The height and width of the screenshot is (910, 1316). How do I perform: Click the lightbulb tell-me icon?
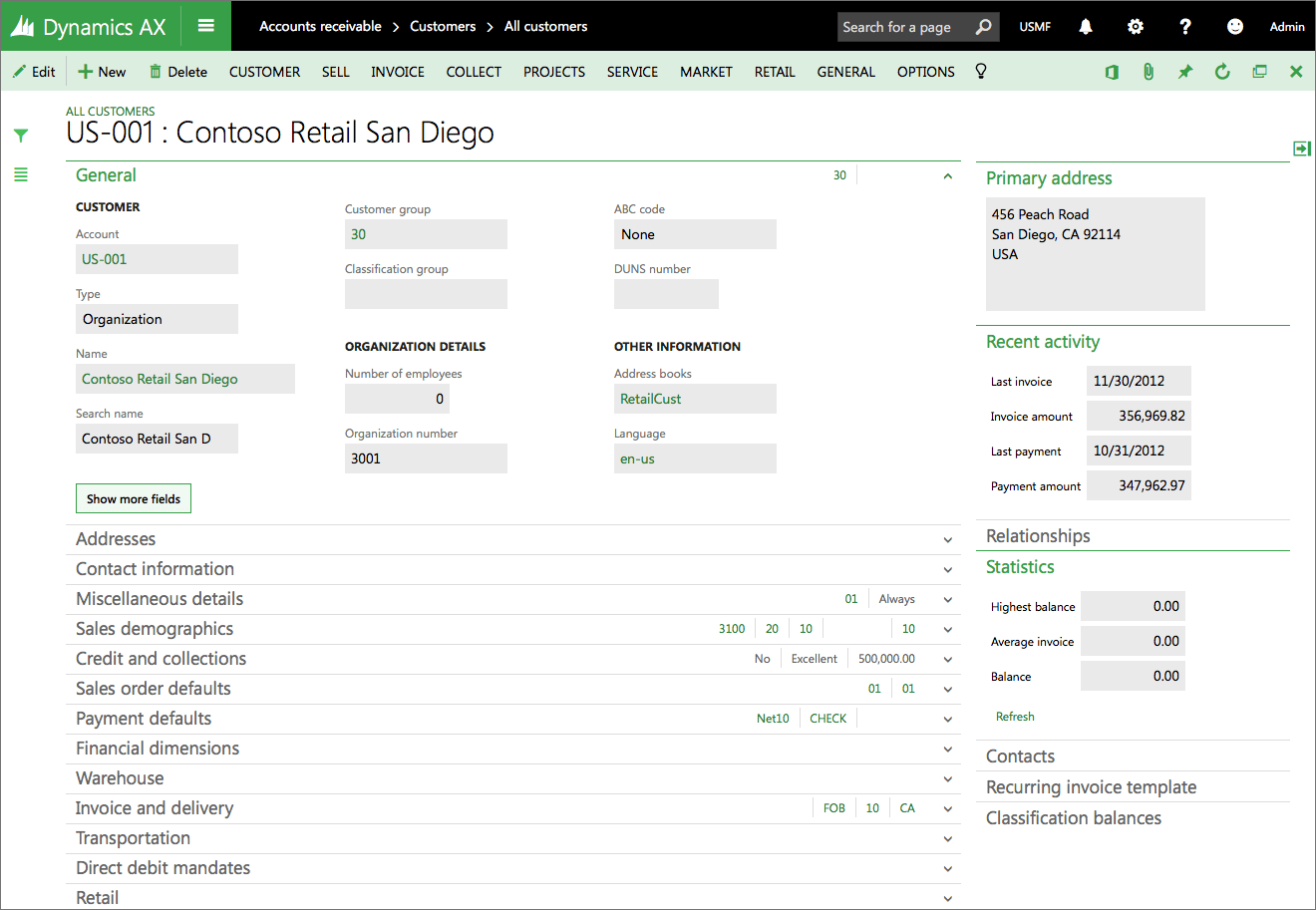coord(981,71)
